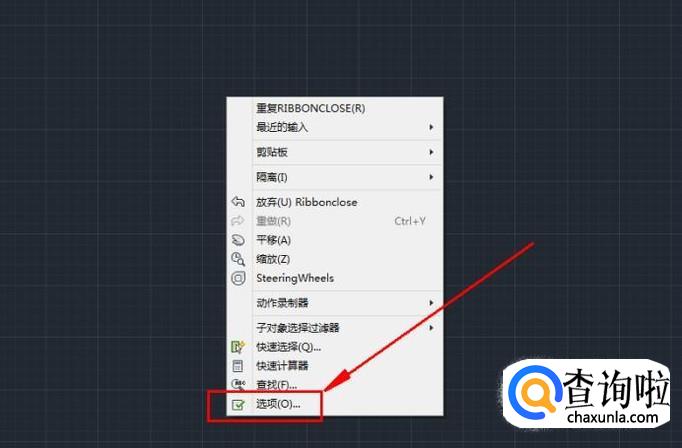Click the undo arrow icon beside 放弃(U)

pyautogui.click(x=238, y=202)
